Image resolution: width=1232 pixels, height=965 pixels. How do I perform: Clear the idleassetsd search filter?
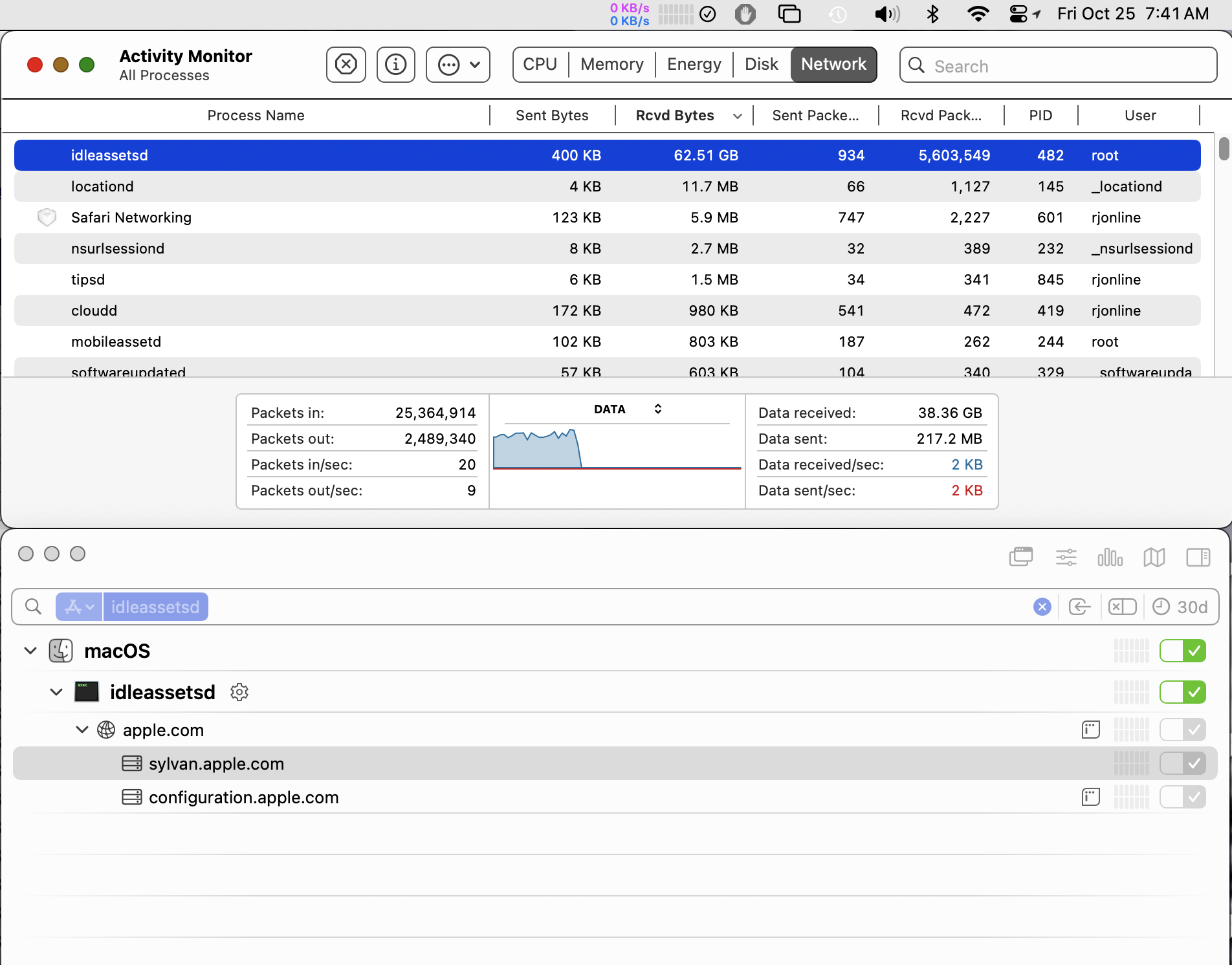(1042, 607)
